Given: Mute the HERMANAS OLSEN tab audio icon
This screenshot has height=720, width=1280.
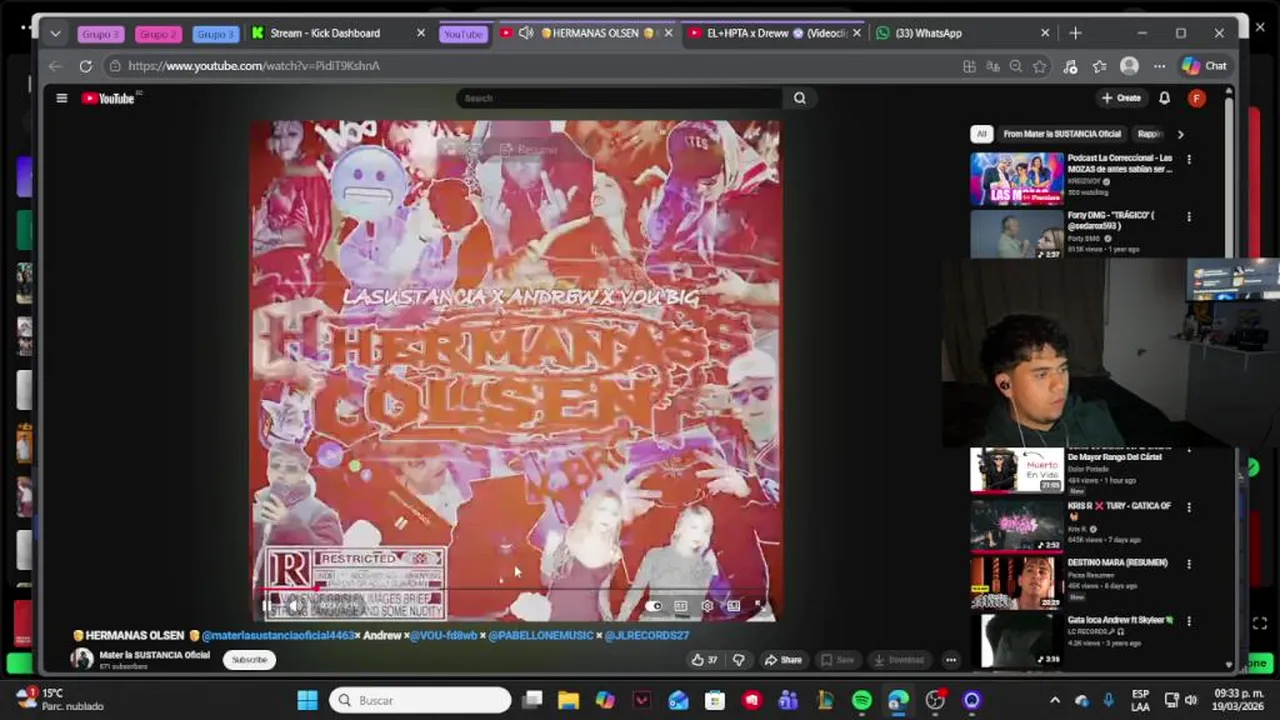Looking at the screenshot, I should pyautogui.click(x=525, y=33).
